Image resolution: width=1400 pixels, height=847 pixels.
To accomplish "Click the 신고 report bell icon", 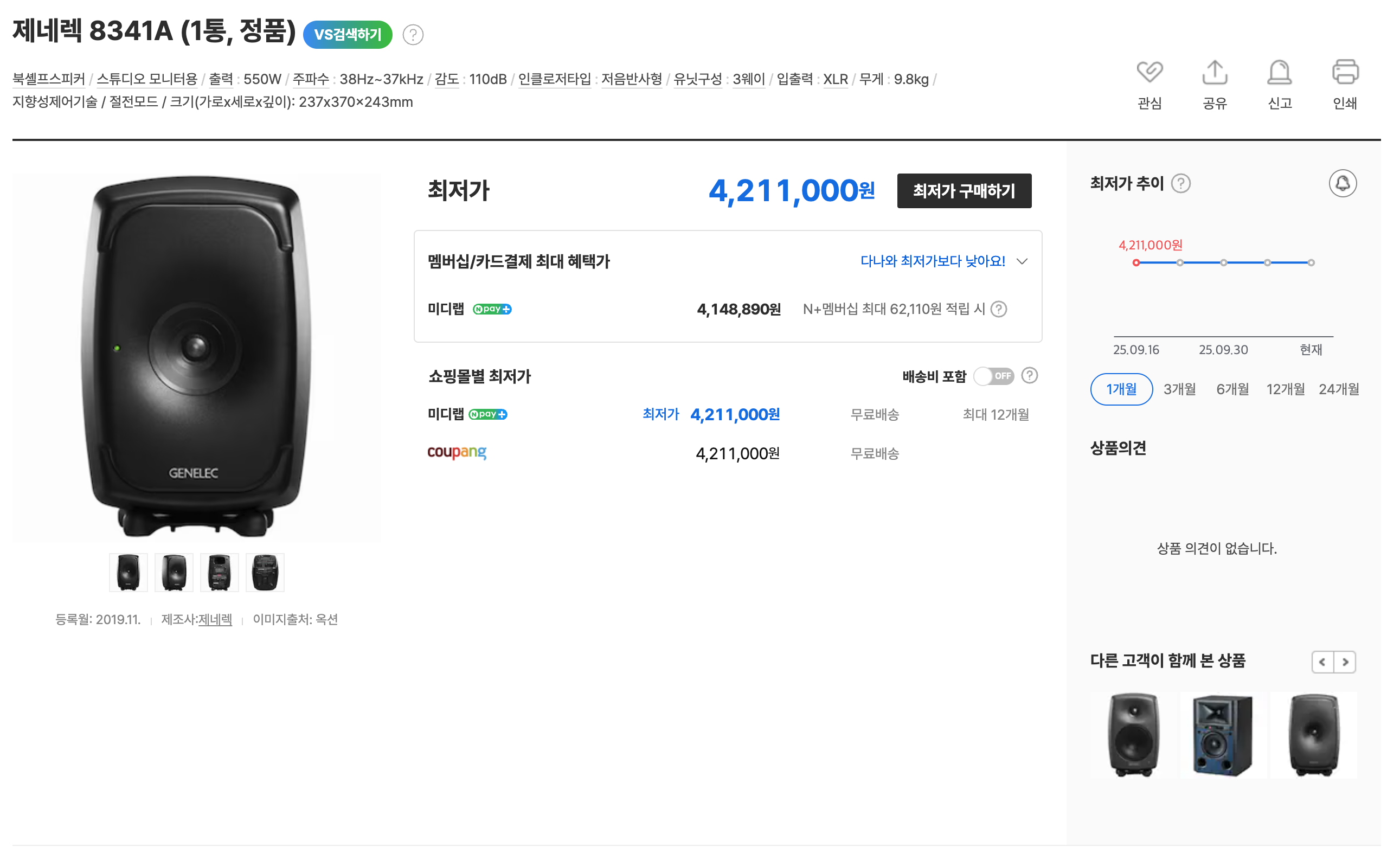I will click(1279, 72).
